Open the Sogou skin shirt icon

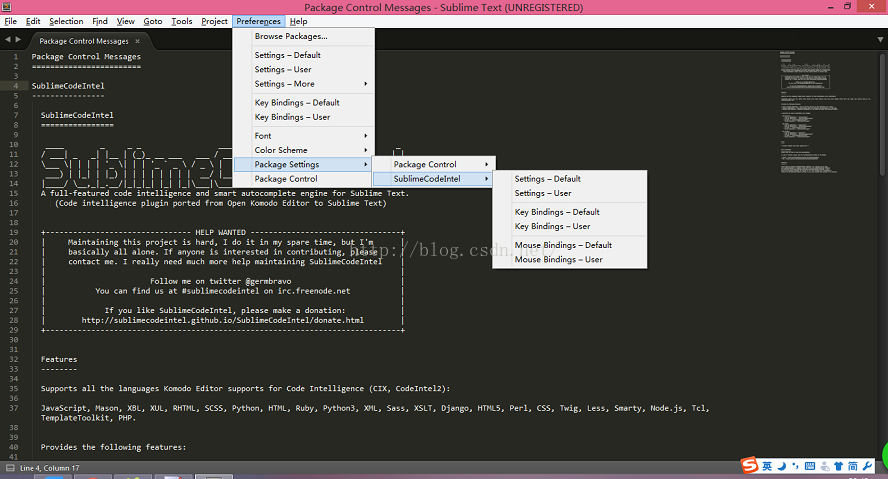click(838, 466)
